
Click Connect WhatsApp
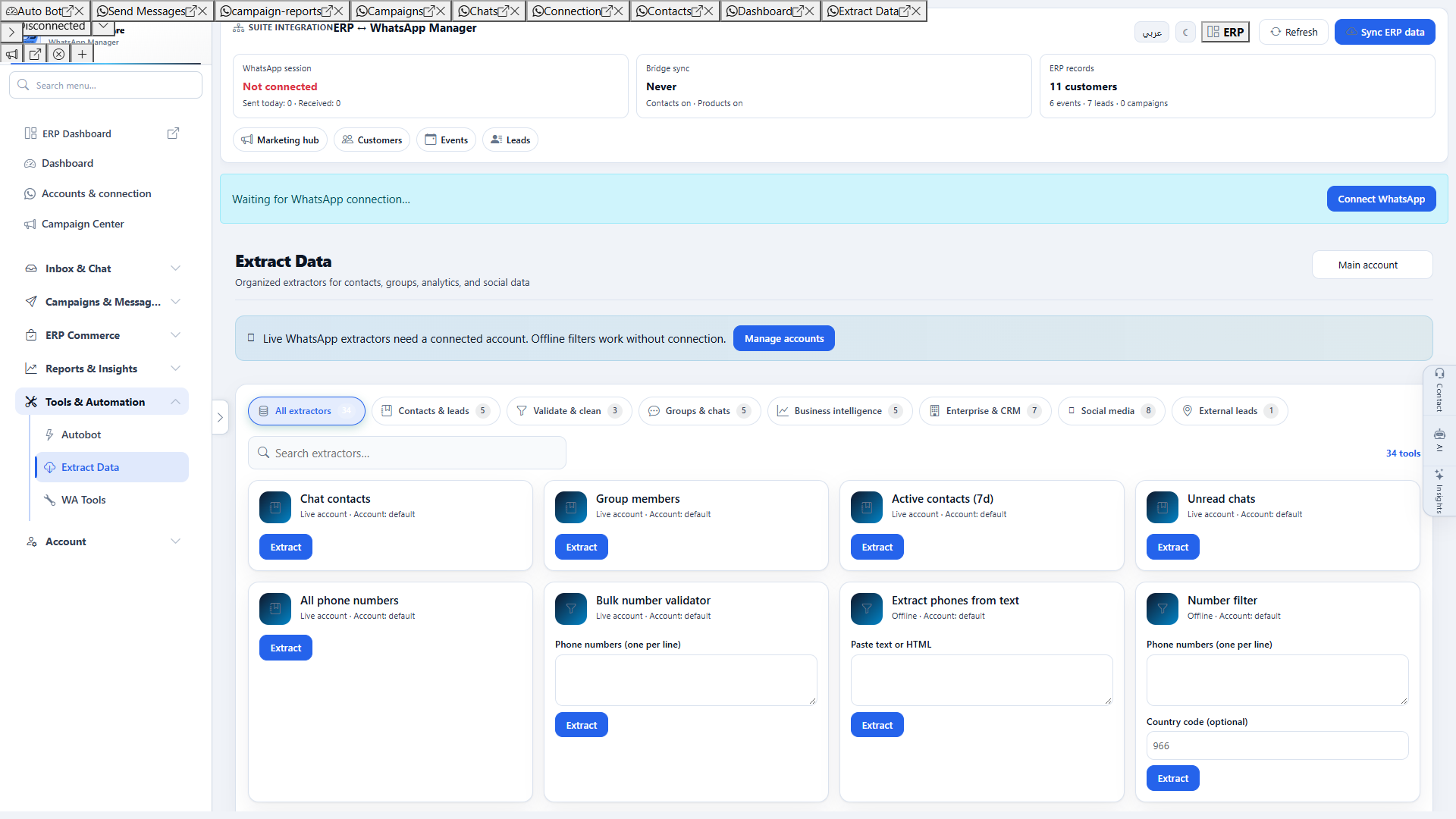pos(1381,199)
